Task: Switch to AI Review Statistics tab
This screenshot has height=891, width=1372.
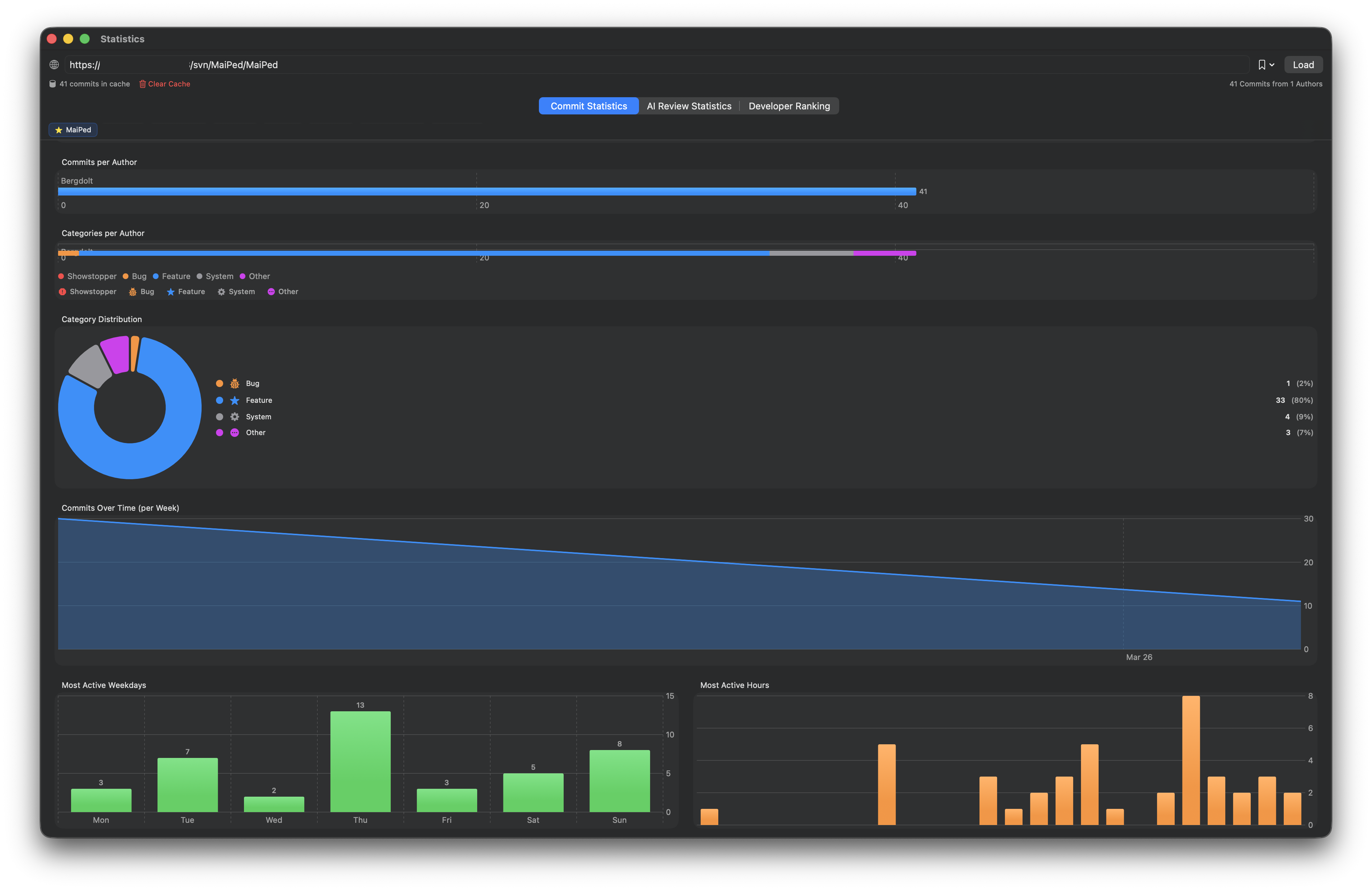Action: click(689, 106)
